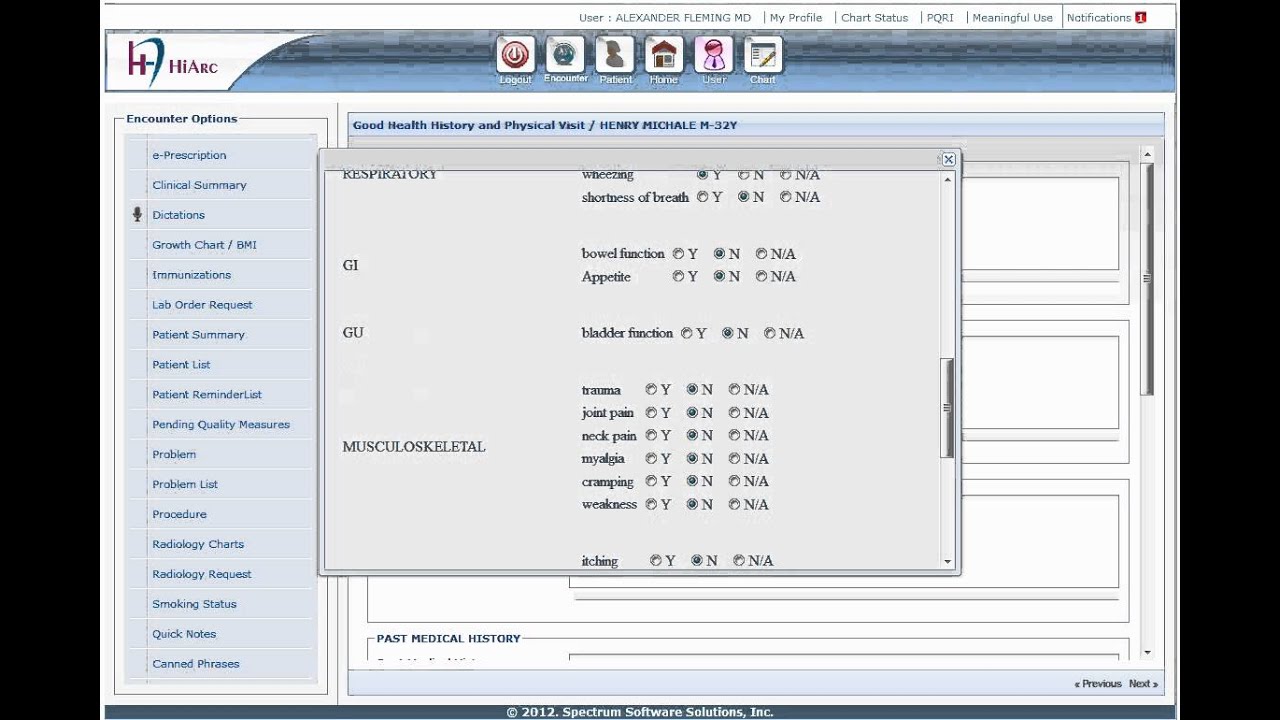Click the HiArc logo
This screenshot has width=1280, height=720.
click(173, 64)
